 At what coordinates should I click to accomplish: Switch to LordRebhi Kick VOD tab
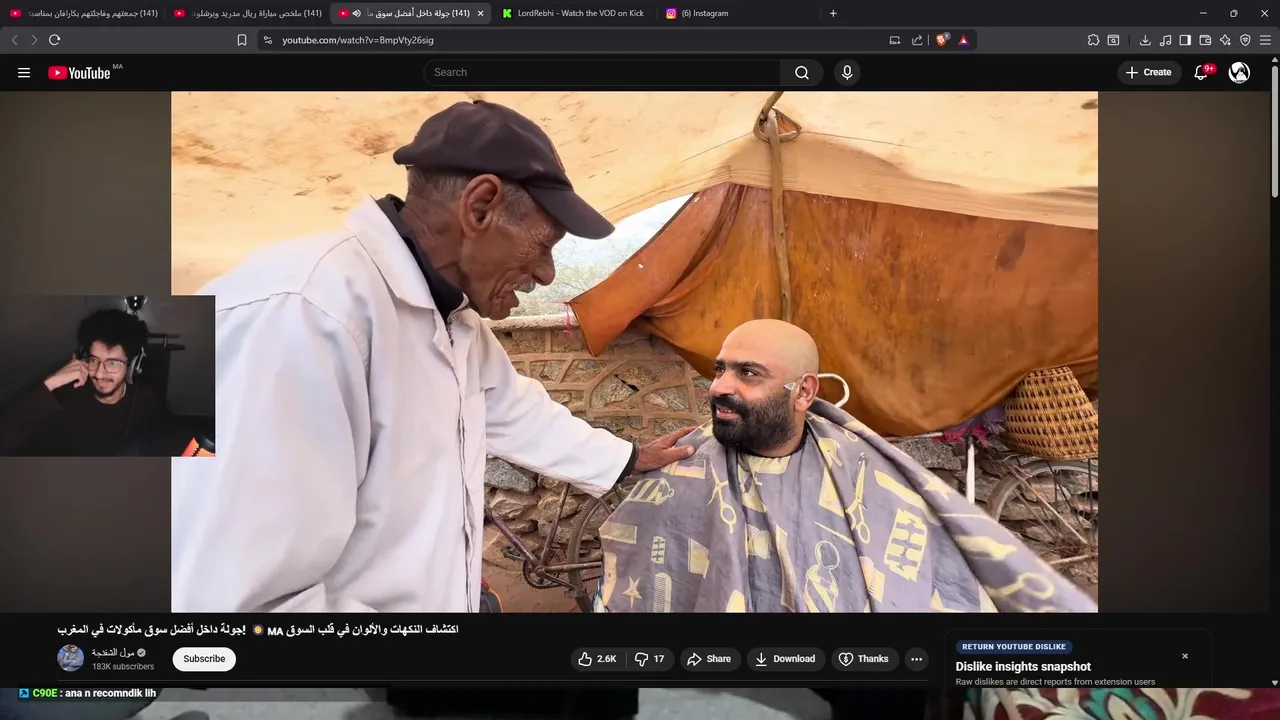[574, 13]
